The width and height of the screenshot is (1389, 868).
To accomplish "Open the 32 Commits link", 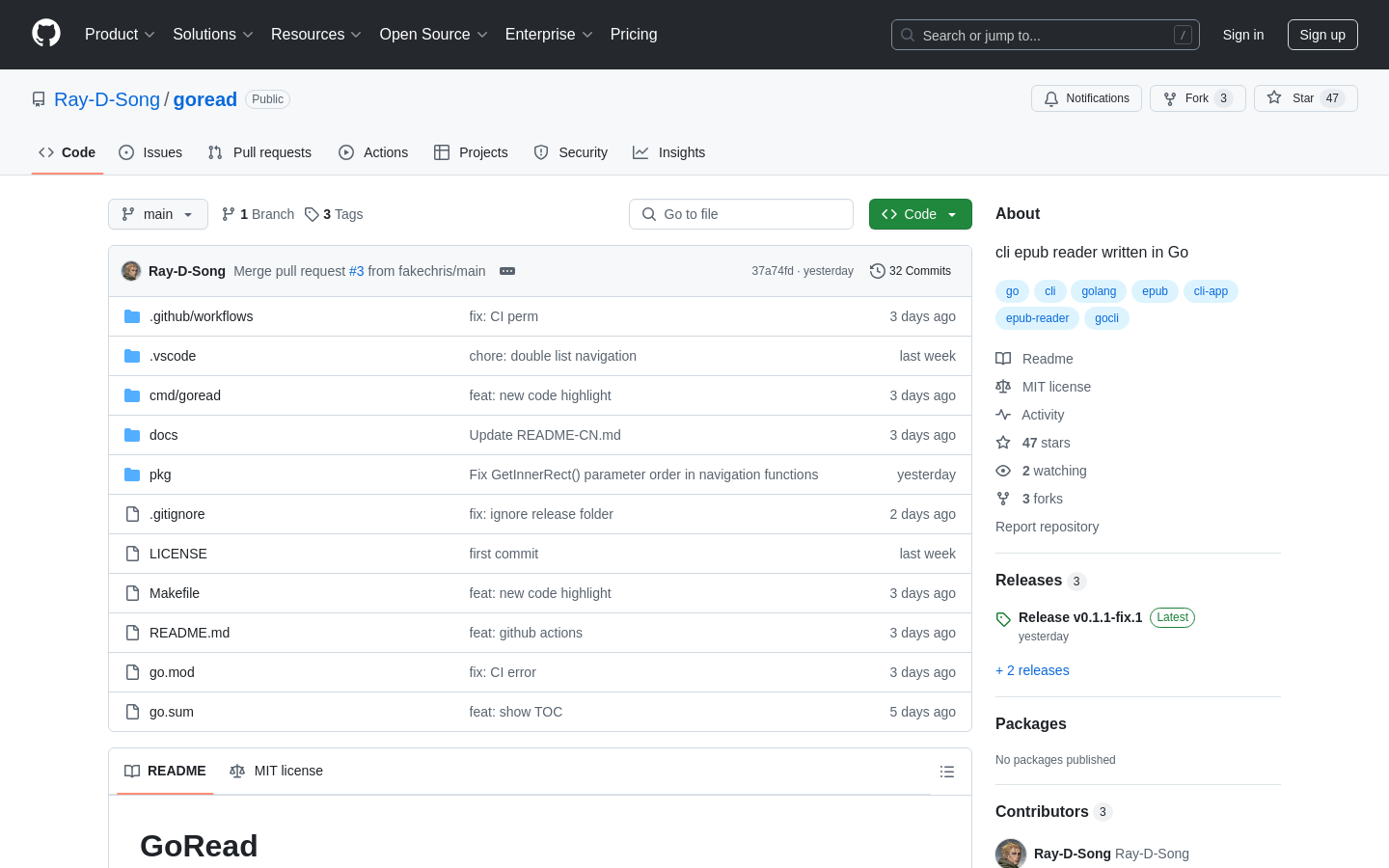I will [911, 271].
